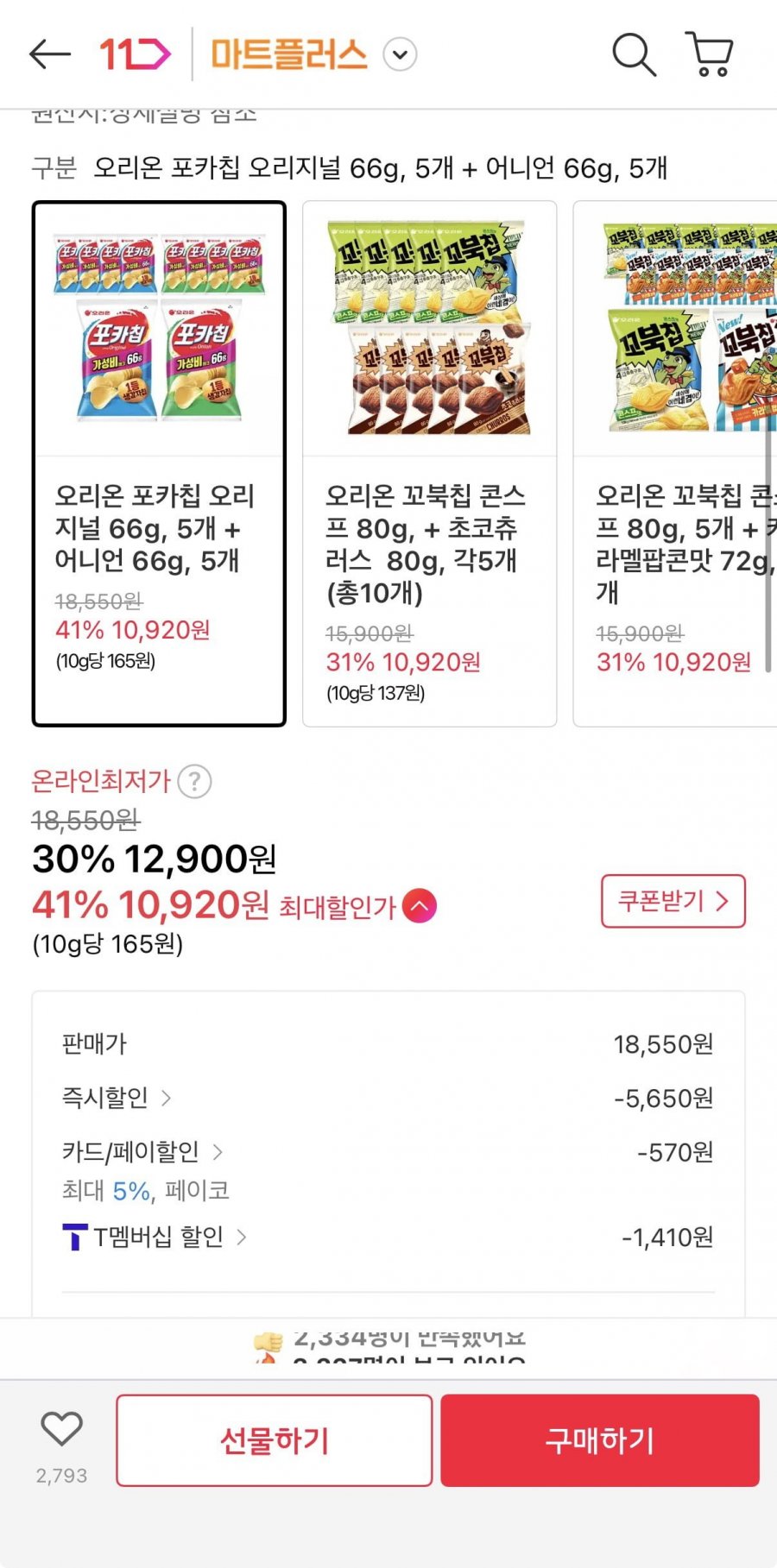Toggle the heart wishlist button
The image size is (777, 1568).
[61, 1430]
